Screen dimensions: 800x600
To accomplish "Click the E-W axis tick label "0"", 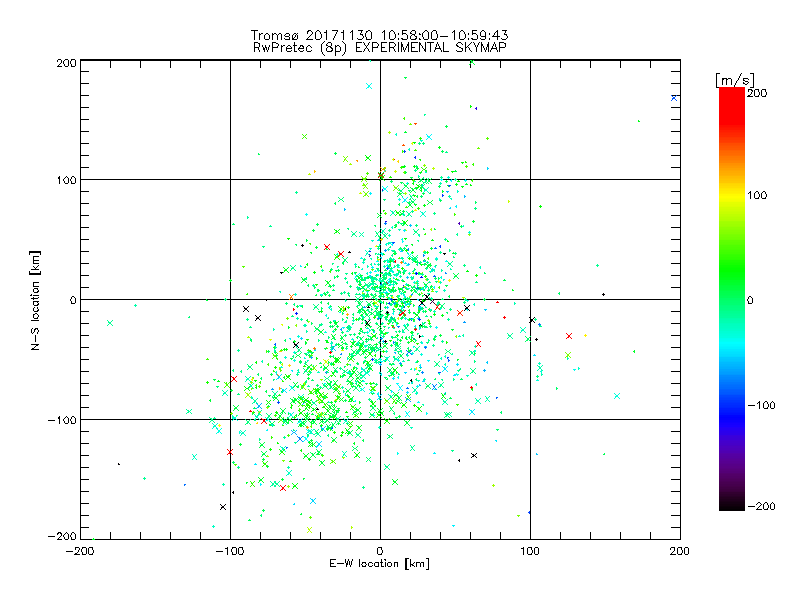I will pyautogui.click(x=380, y=551).
